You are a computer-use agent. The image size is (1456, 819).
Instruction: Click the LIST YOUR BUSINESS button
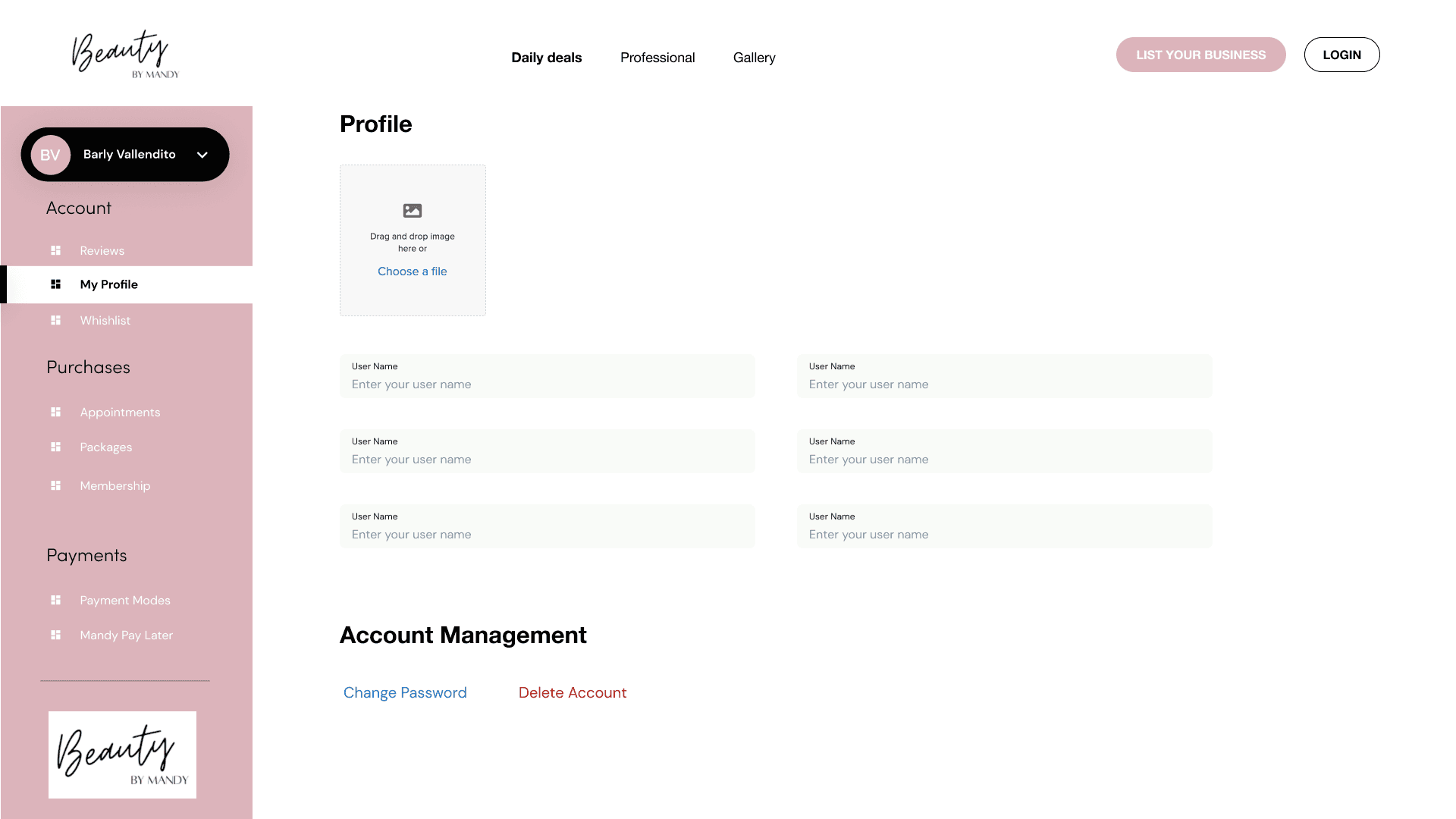coord(1201,55)
